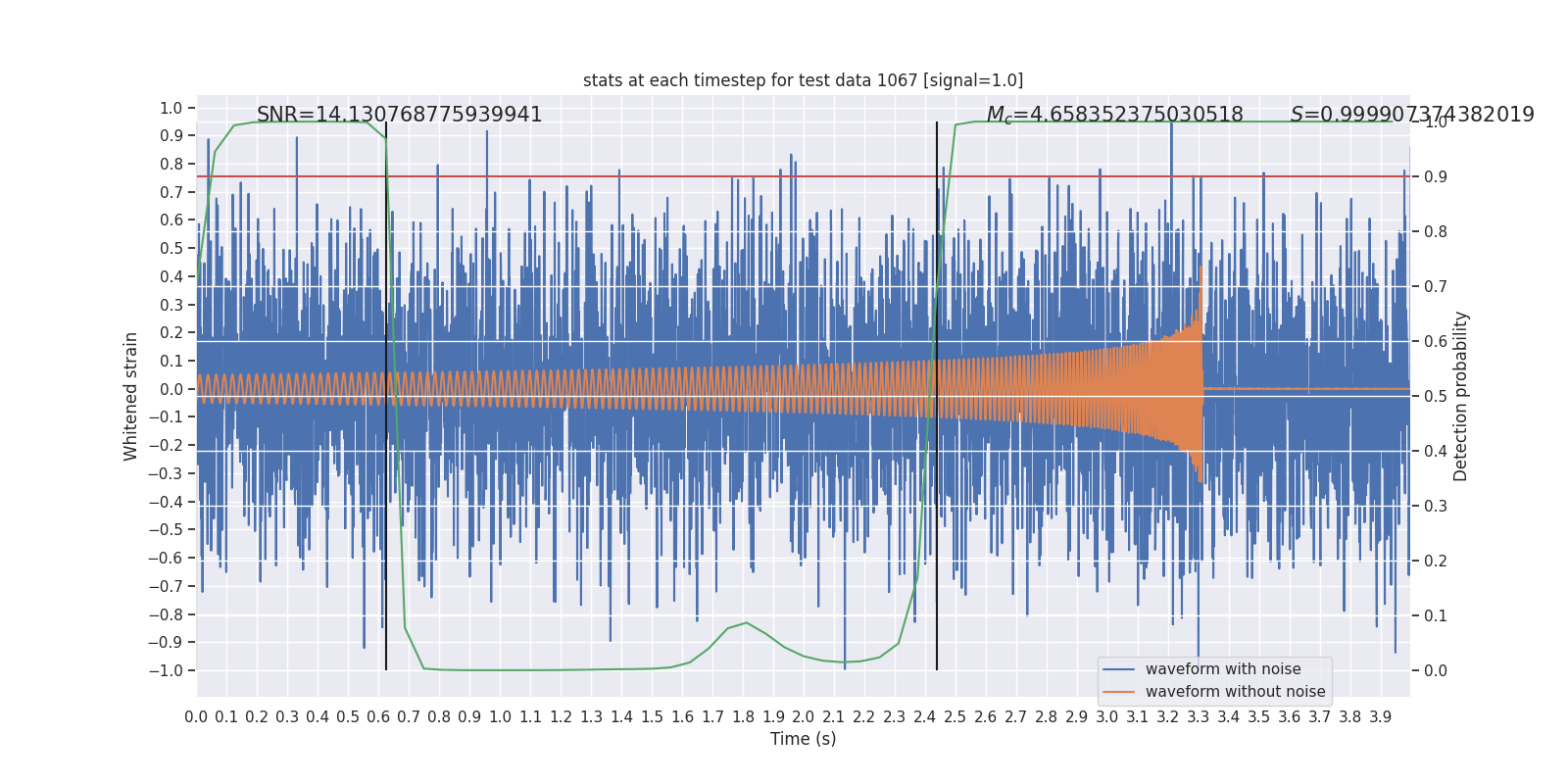Click the −0.6 tick on the Whitened strain axis
The height and width of the screenshot is (784, 1568).
[166, 558]
